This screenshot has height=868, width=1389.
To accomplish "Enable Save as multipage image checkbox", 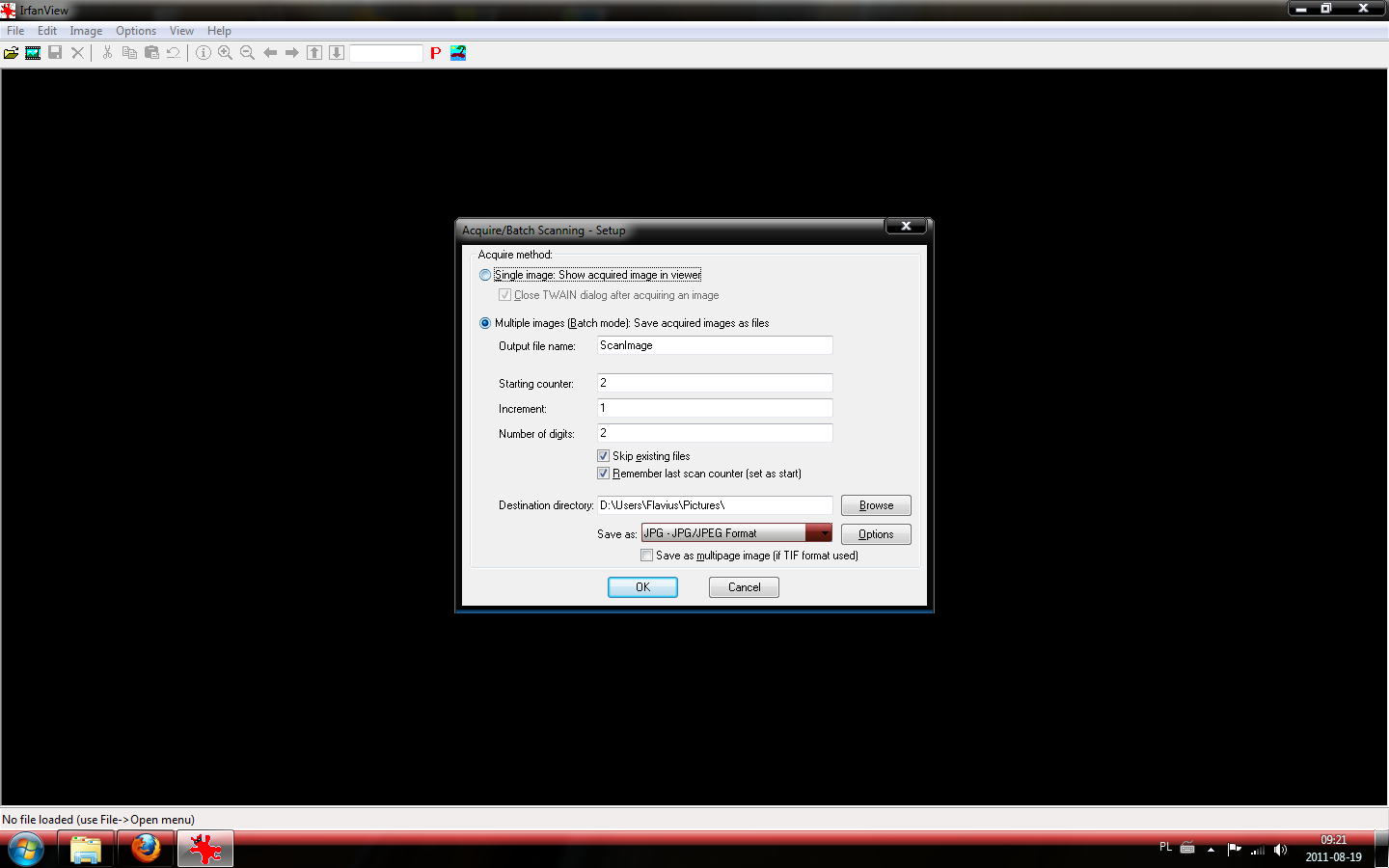I will [x=646, y=556].
